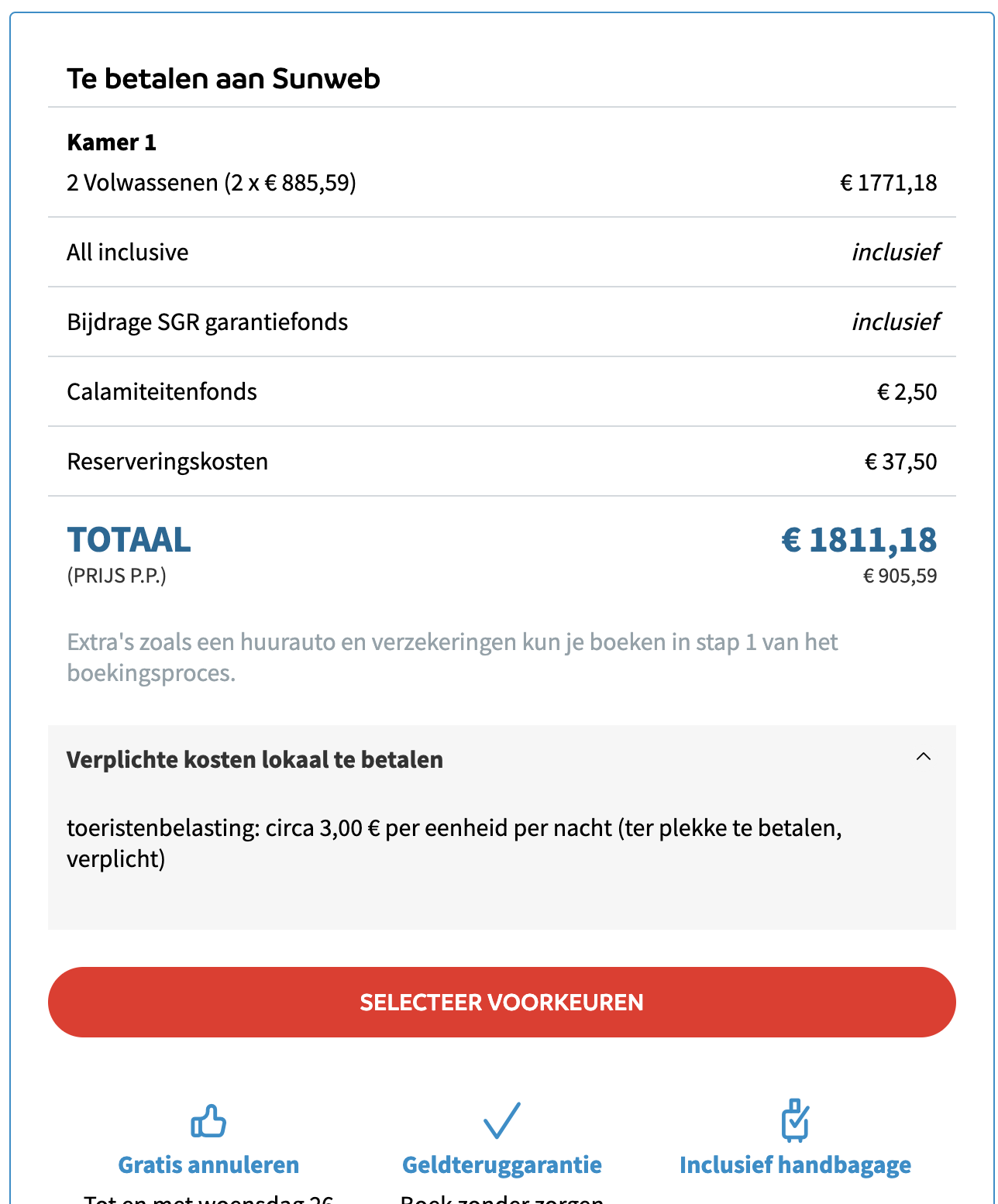Image resolution: width=998 pixels, height=1204 pixels.
Task: Click the Extra's huurauto info text
Action: [453, 657]
